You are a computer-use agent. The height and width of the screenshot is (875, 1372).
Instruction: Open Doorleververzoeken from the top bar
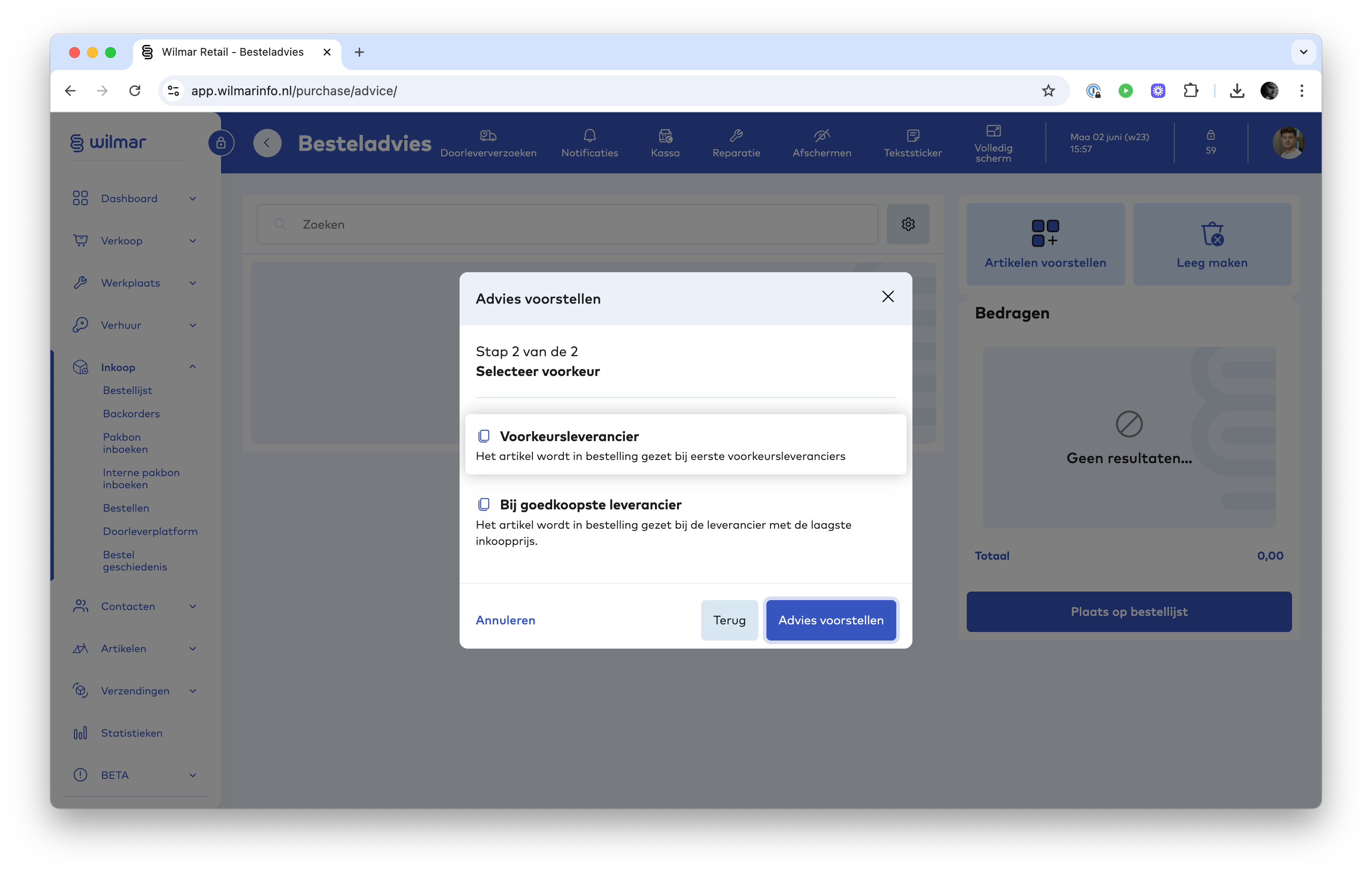[488, 143]
